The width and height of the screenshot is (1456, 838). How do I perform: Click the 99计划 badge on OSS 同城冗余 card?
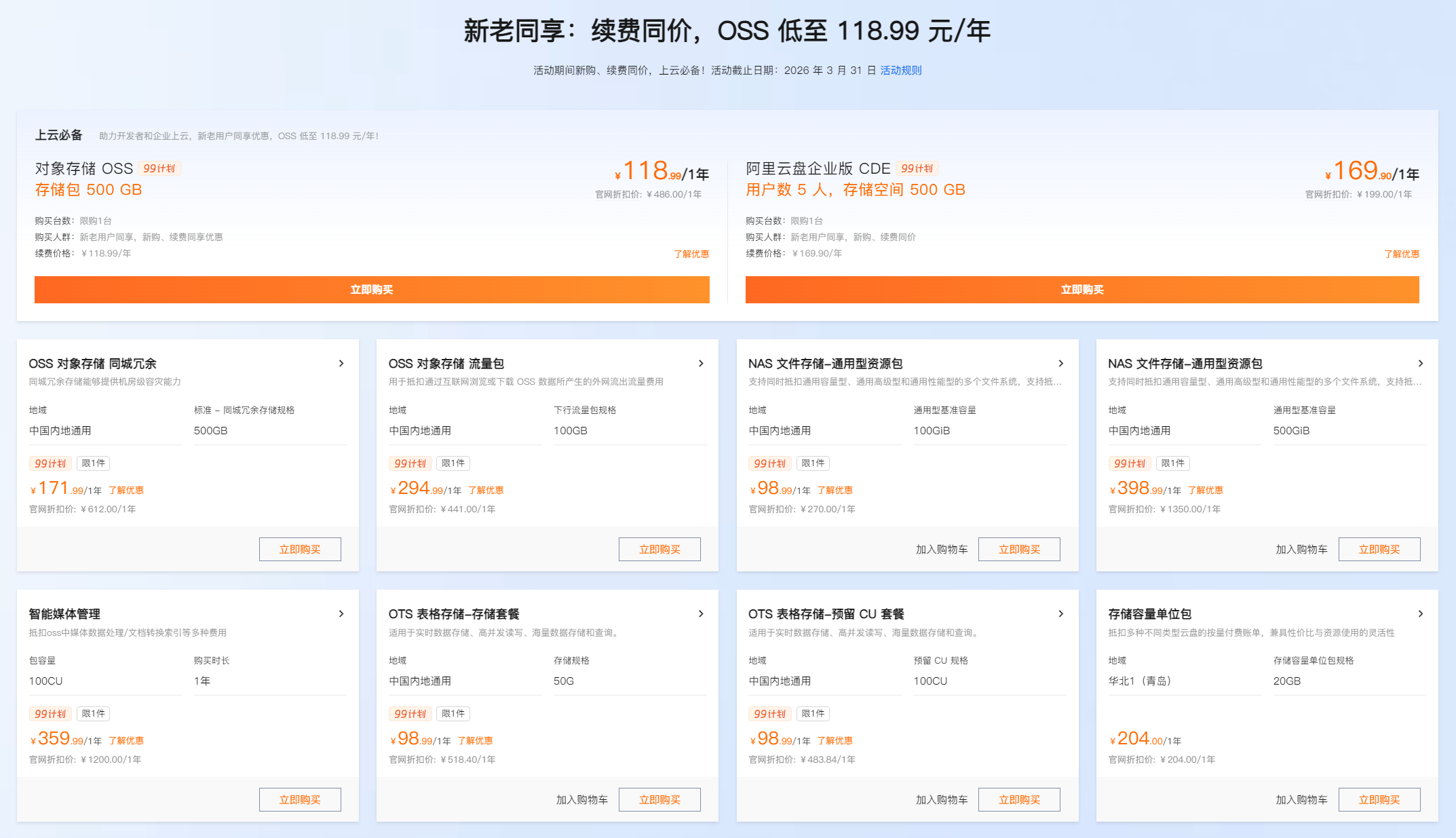point(50,463)
